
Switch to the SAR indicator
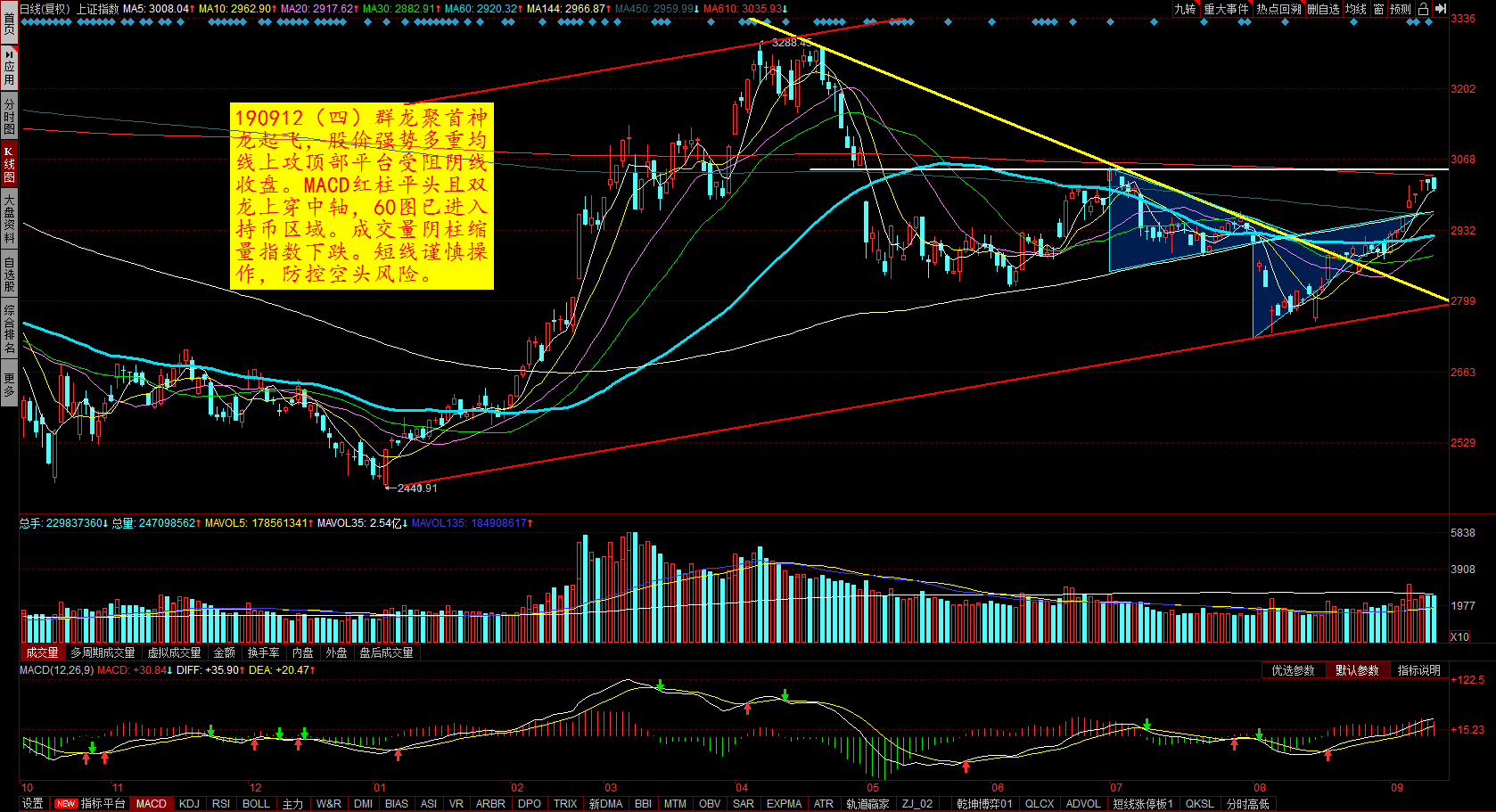point(744,803)
